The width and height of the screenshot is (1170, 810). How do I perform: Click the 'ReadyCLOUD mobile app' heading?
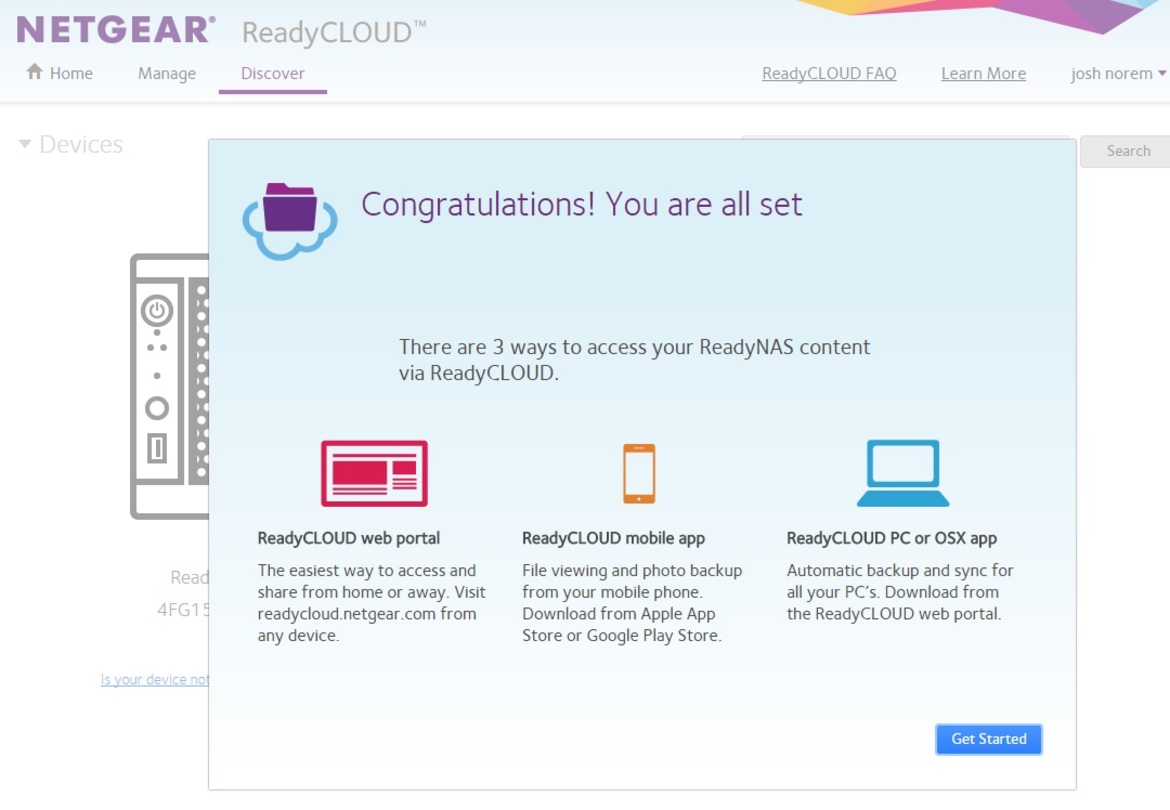pos(613,538)
